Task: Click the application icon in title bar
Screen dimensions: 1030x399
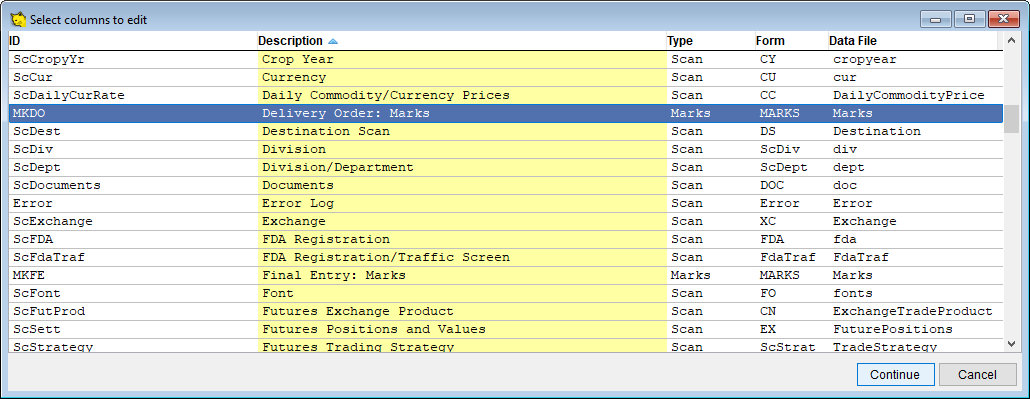Action: pyautogui.click(x=18, y=19)
